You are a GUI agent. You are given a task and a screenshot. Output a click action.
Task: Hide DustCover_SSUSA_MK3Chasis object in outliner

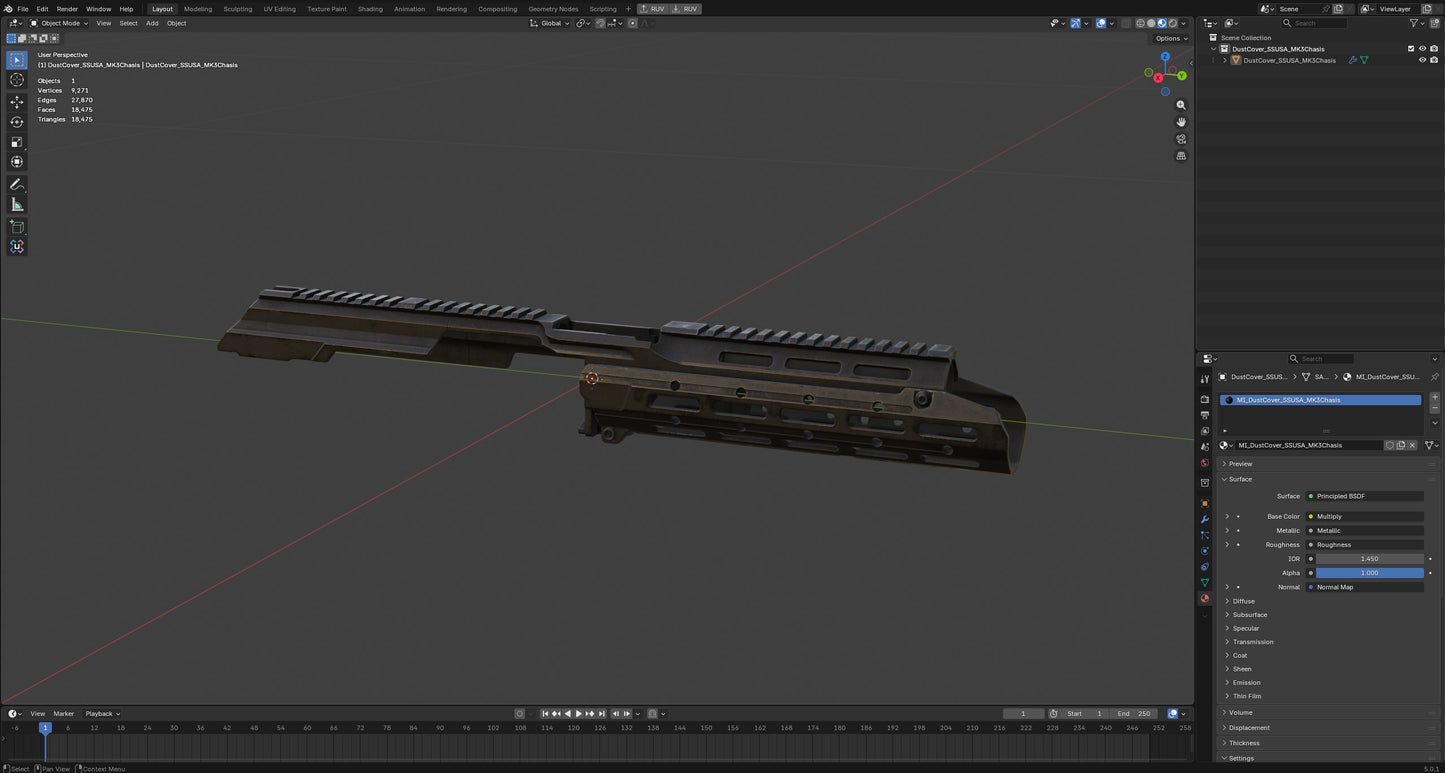pyautogui.click(x=1422, y=60)
